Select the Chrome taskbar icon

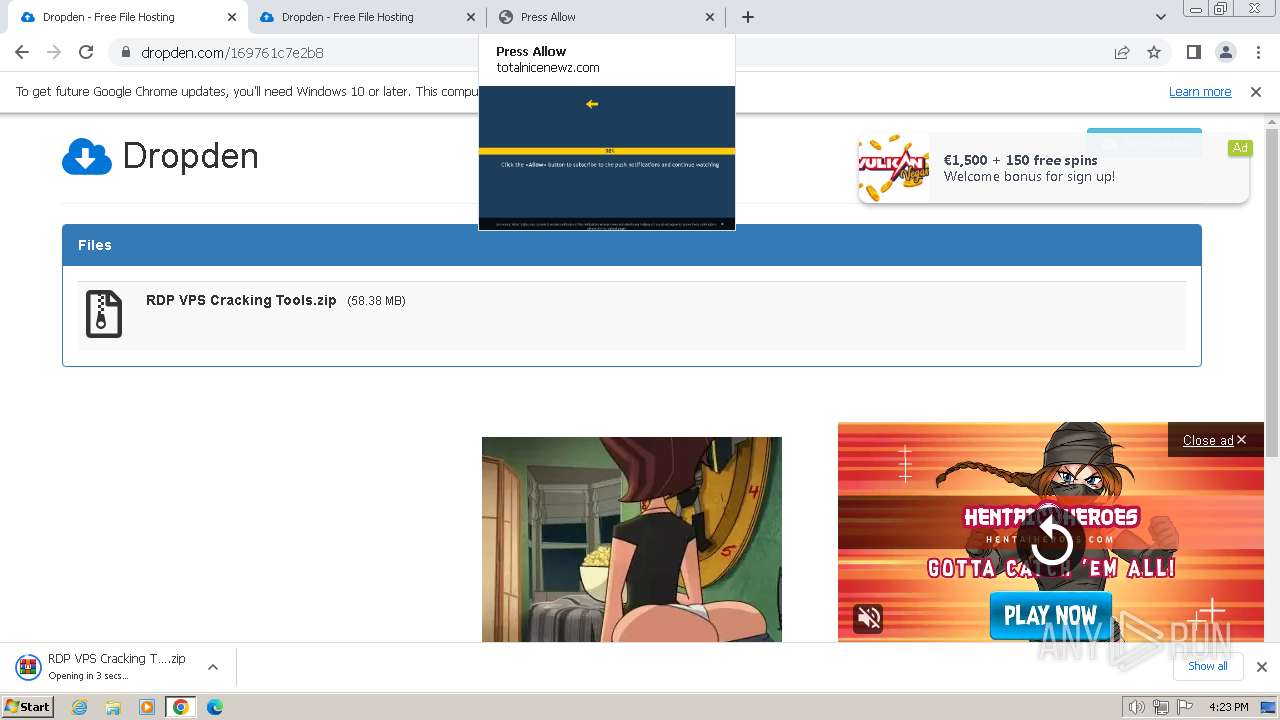181,707
